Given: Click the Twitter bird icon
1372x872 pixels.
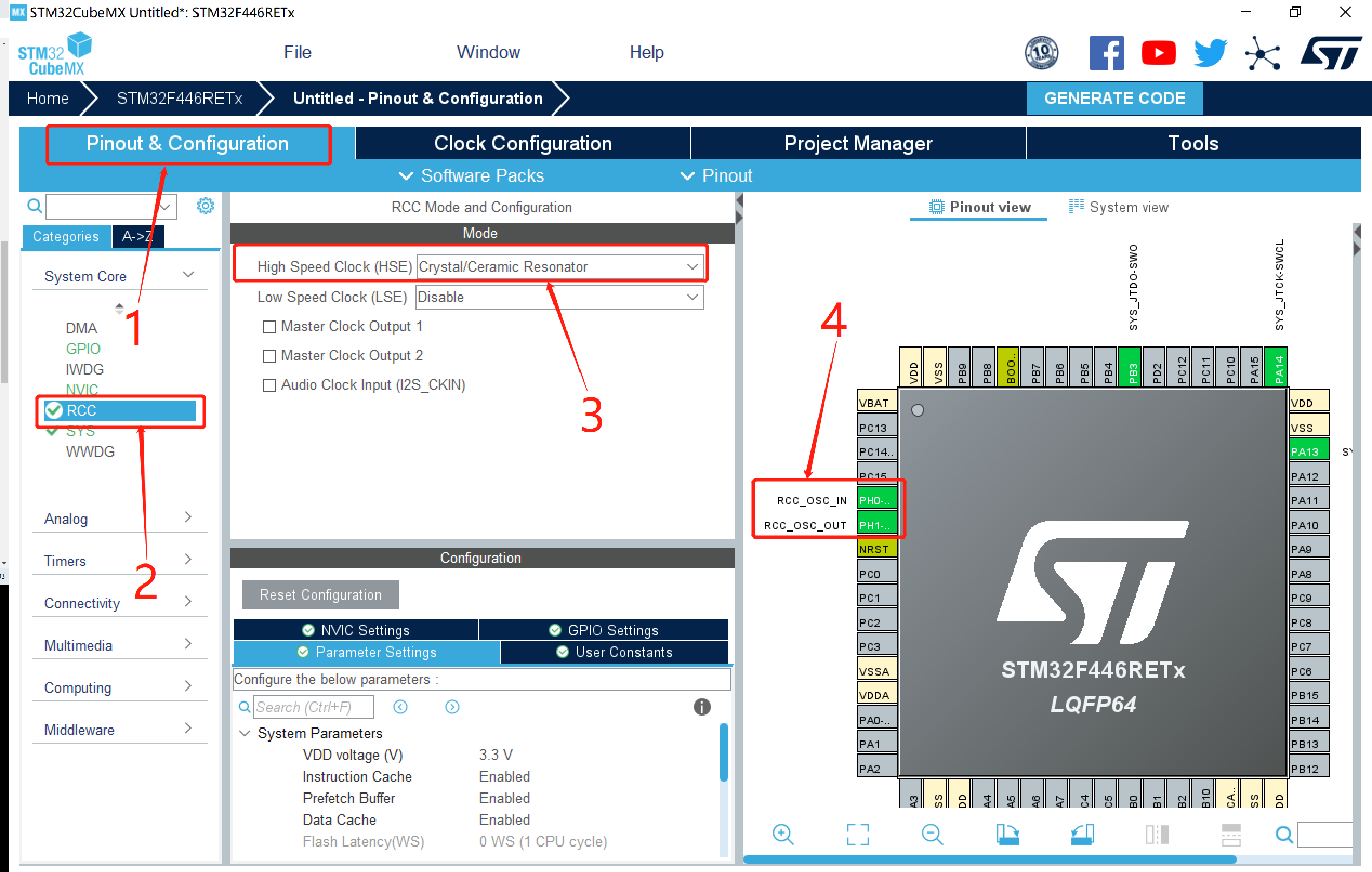Looking at the screenshot, I should click(x=1210, y=53).
